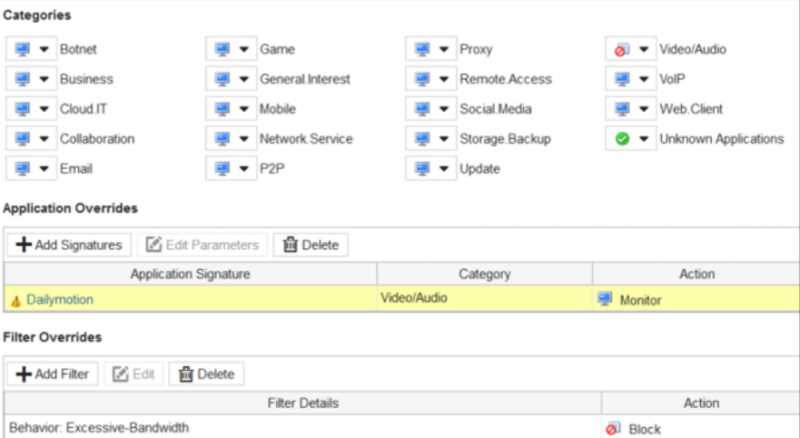The width and height of the screenshot is (800, 438).
Task: Click Delete under Filter Overrides
Action: pos(206,374)
